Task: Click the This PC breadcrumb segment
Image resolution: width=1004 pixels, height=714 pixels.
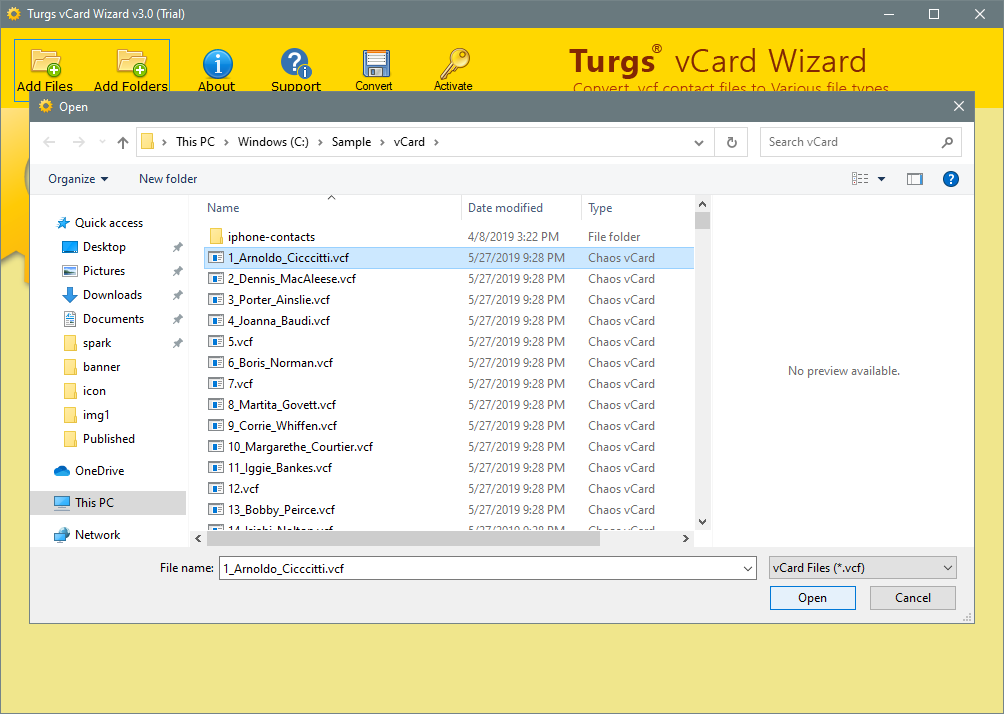Action: point(195,142)
